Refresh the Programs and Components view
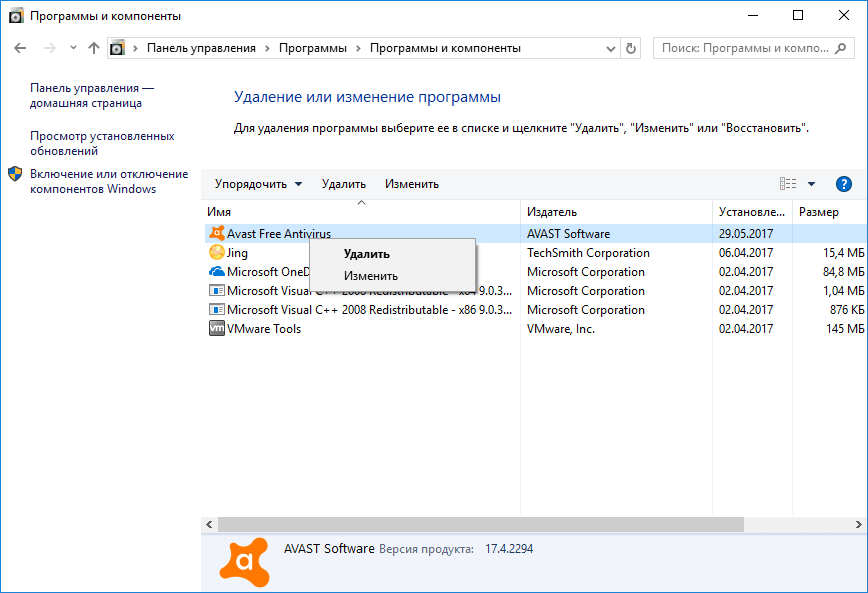Viewport: 868px width, 593px height. tap(631, 49)
